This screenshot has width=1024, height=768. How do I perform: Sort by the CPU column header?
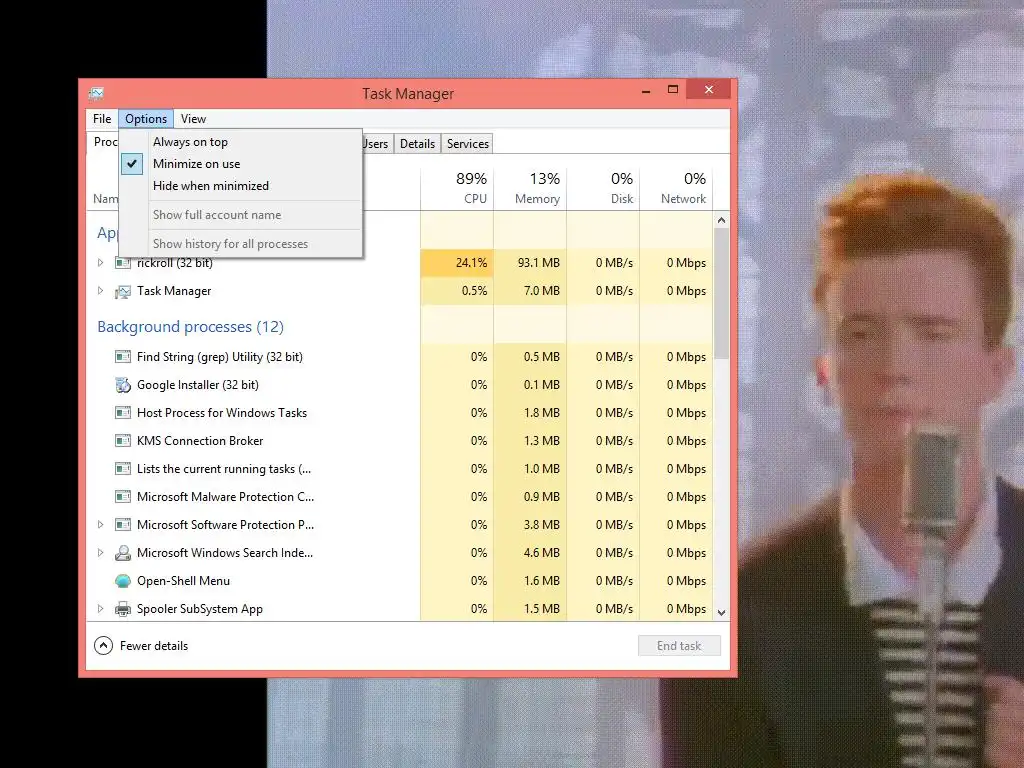[x=457, y=188]
